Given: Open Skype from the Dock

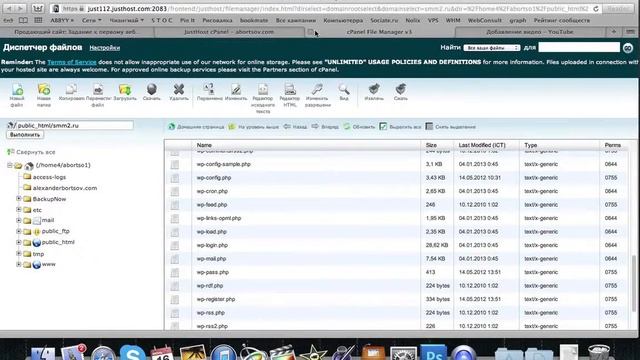Looking at the screenshot, I should [x=132, y=353].
